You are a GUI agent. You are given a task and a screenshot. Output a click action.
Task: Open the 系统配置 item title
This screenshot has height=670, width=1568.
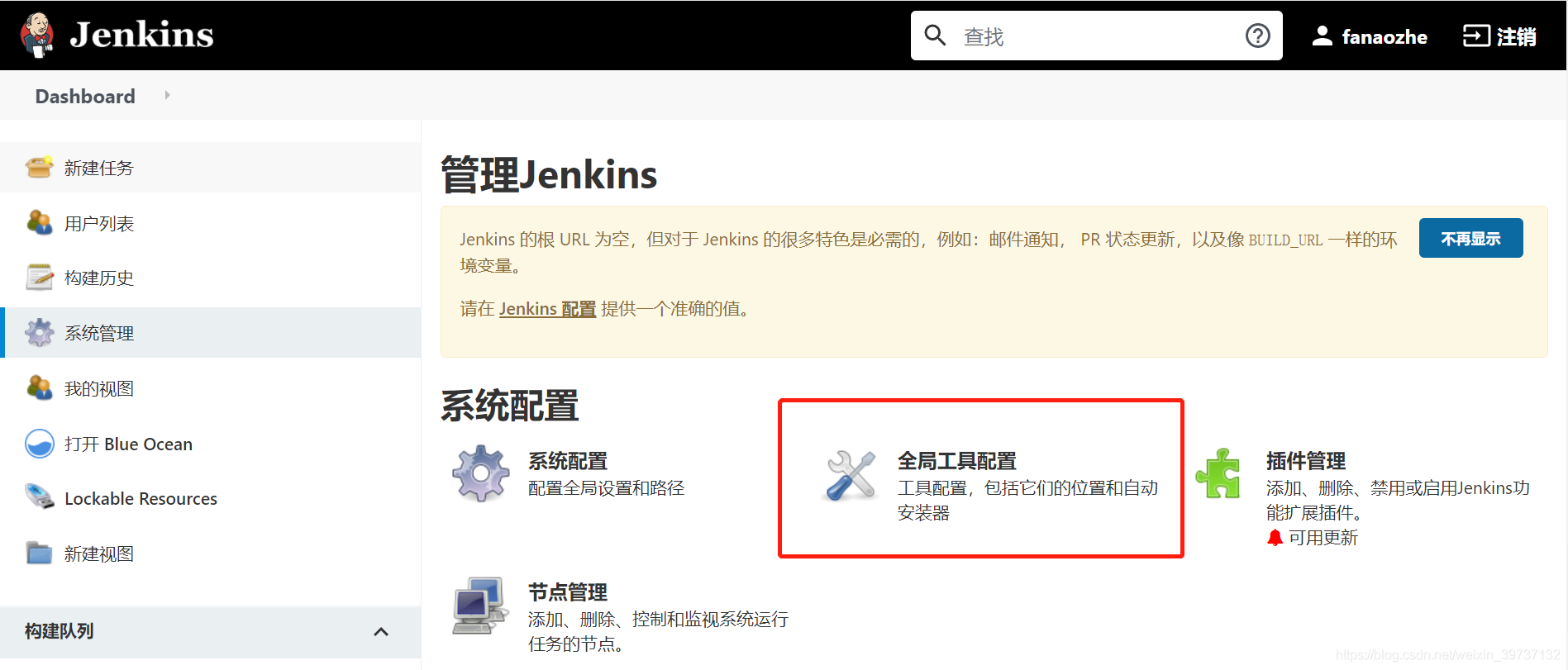(x=568, y=461)
